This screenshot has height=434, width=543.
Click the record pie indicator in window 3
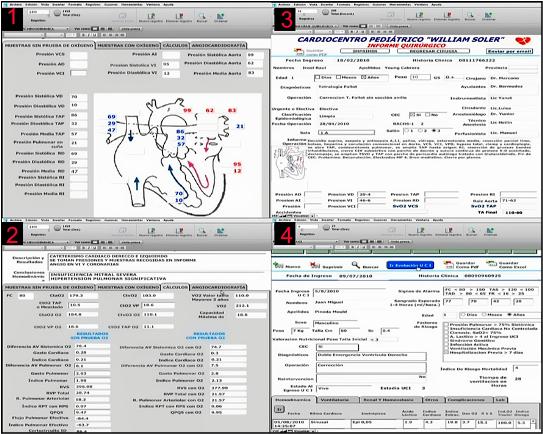point(326,12)
